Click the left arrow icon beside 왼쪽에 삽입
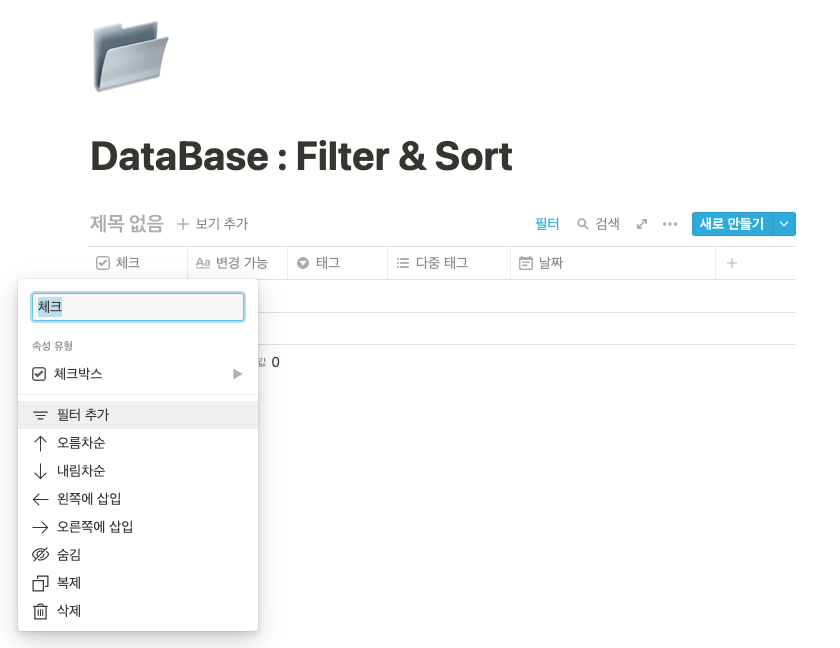 pyautogui.click(x=40, y=499)
